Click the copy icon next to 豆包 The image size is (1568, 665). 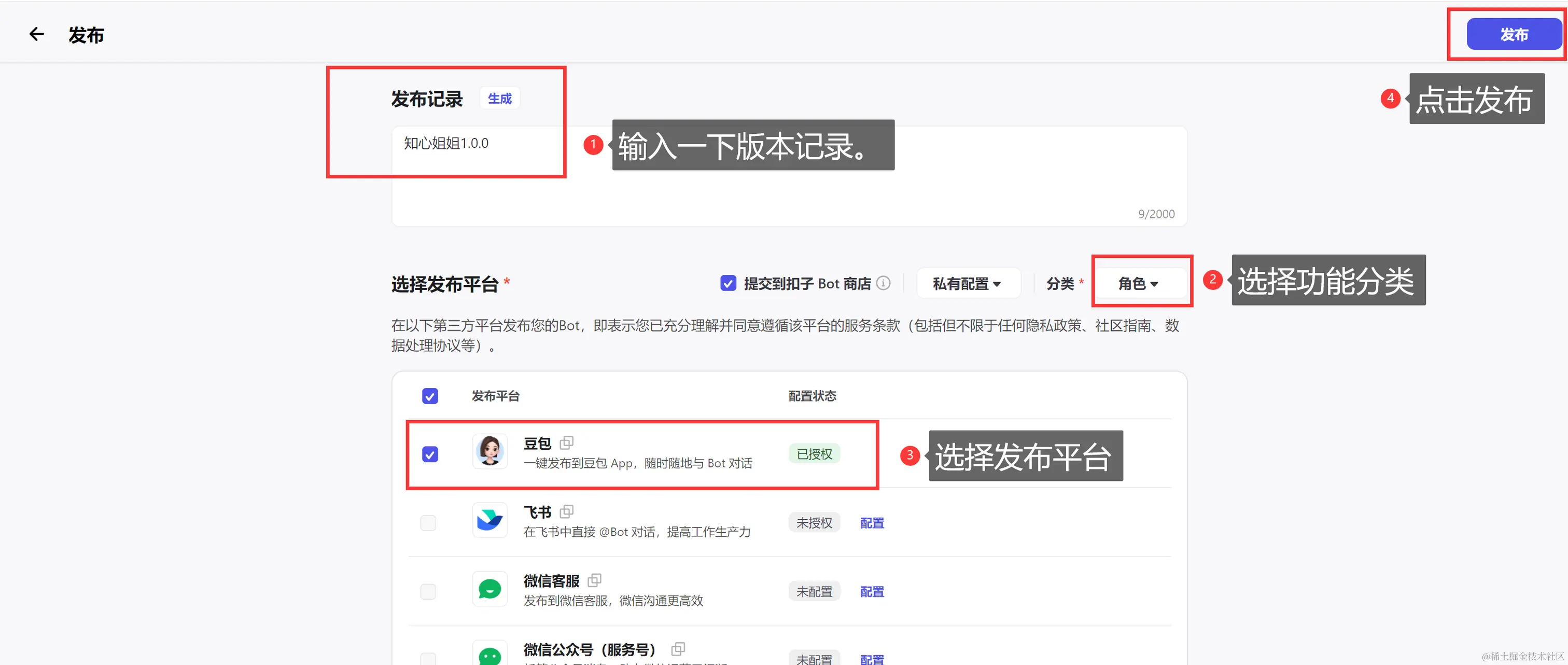coord(566,442)
